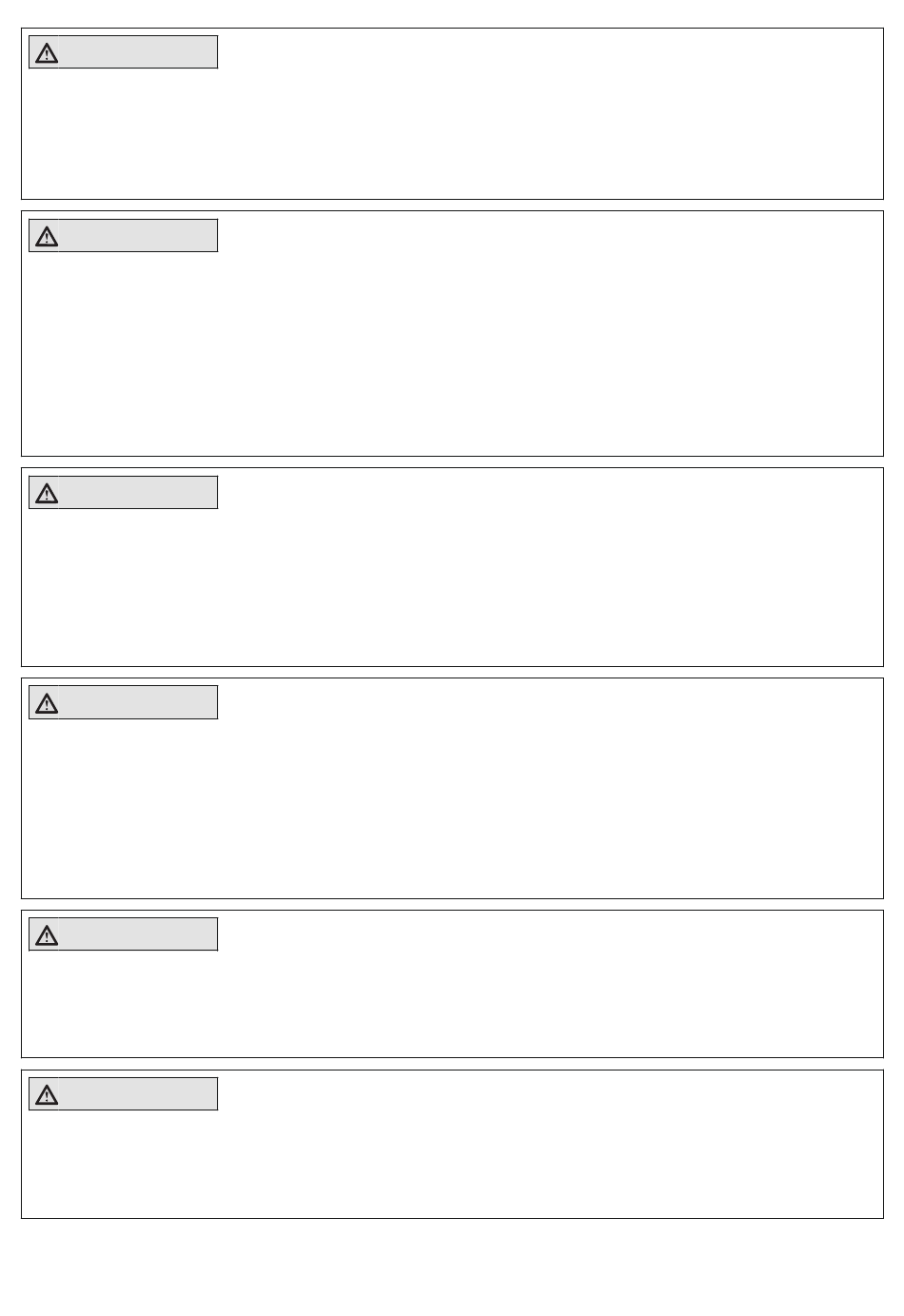This screenshot has height=1316, width=904.
Task: Select the gray header bar in the sixth box
Action: [138, 1094]
